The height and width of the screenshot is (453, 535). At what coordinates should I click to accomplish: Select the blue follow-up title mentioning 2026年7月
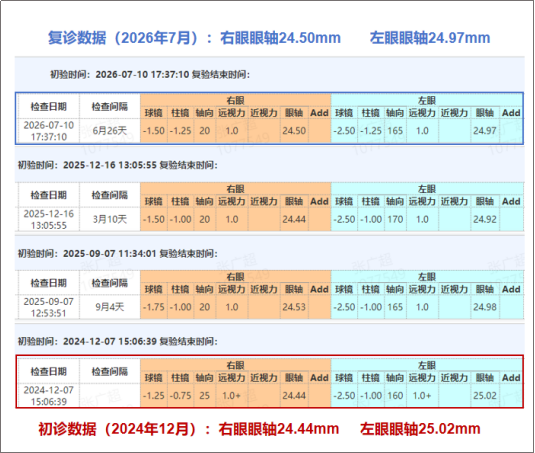269,38
